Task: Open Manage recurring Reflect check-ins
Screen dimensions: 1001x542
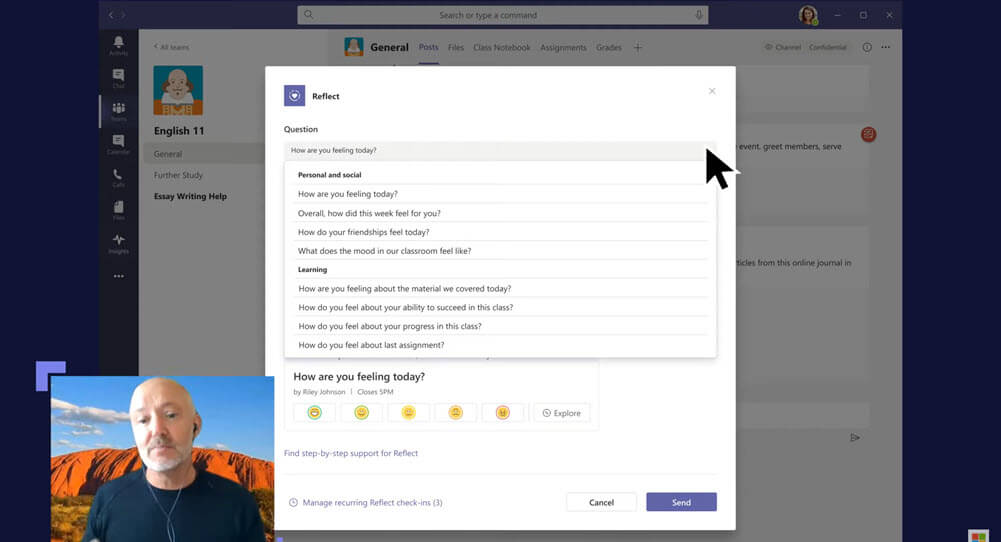Action: 366,502
